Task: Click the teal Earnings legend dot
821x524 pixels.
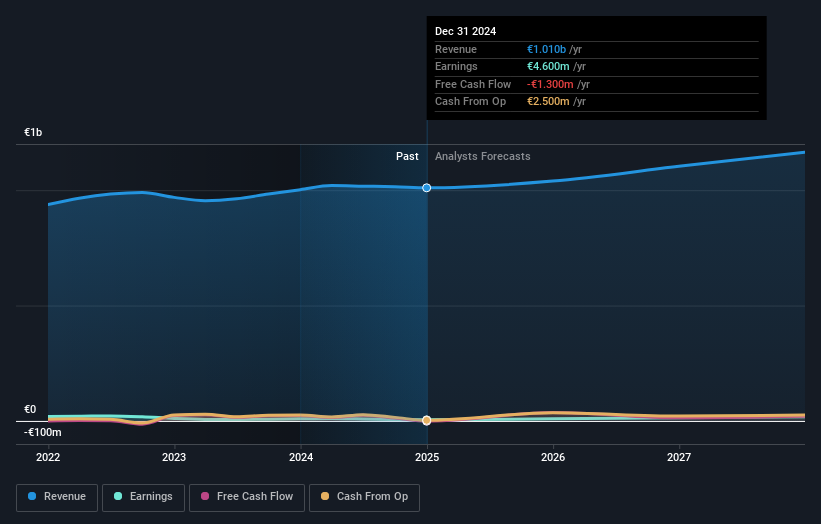Action: coord(118,496)
